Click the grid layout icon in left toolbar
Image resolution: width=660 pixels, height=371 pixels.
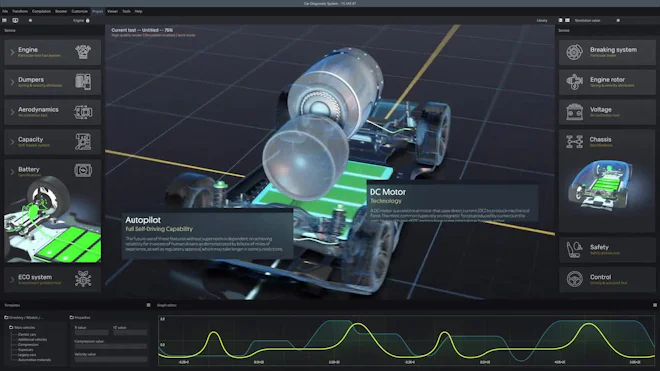(4, 20)
